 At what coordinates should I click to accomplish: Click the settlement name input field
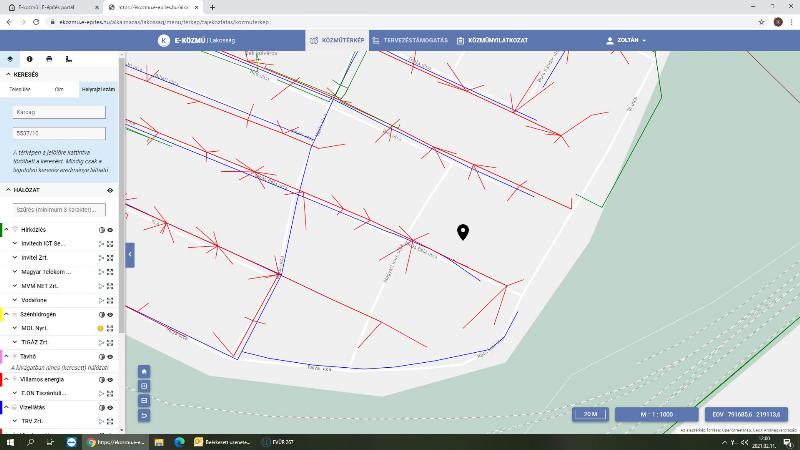coord(59,112)
